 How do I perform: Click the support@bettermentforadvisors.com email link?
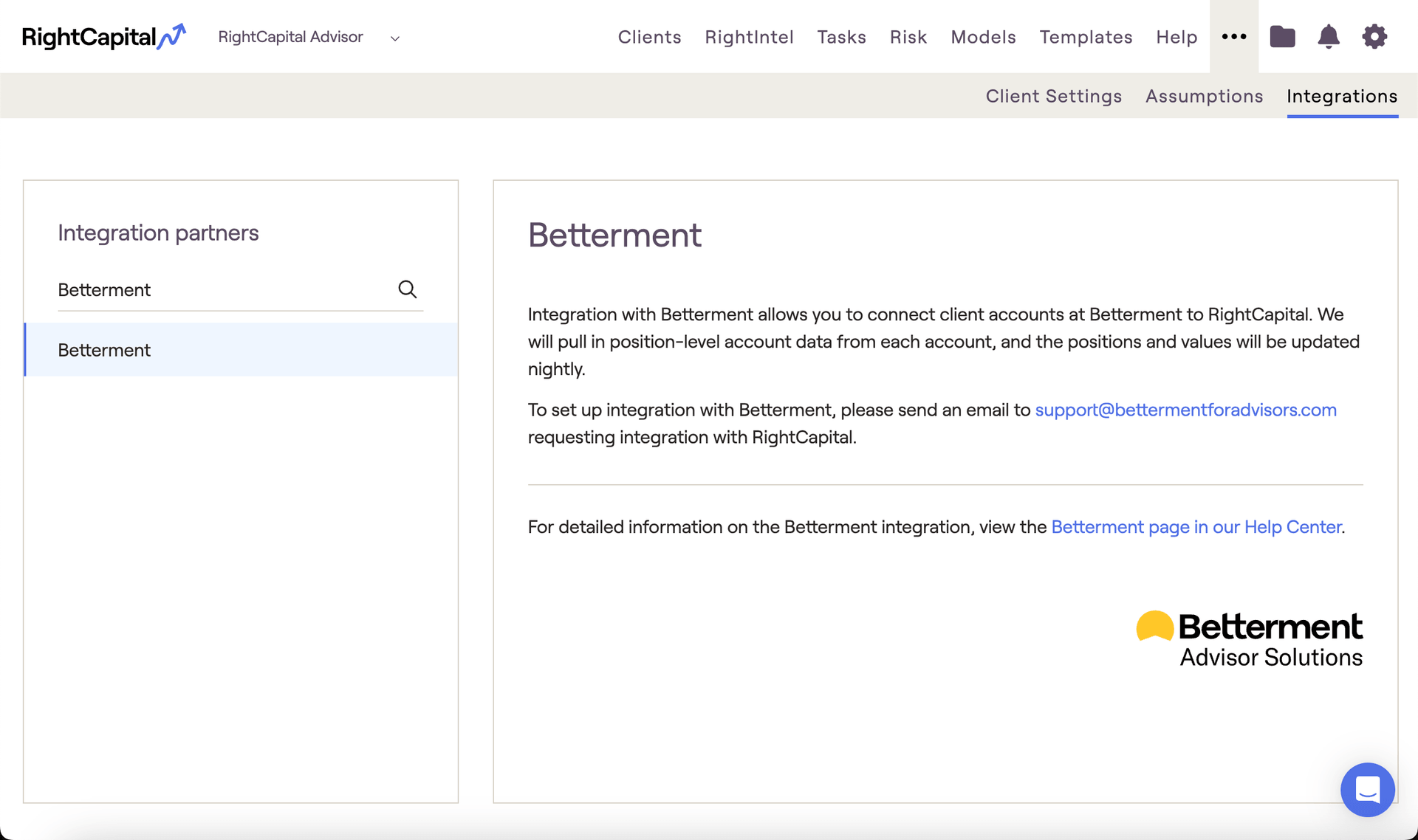point(1185,410)
